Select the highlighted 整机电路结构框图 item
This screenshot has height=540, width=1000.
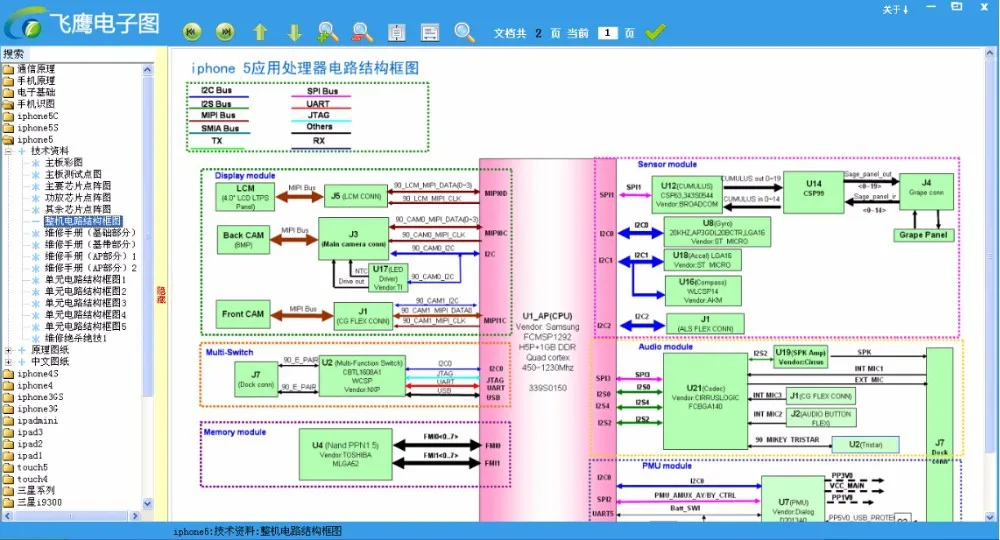(83, 221)
